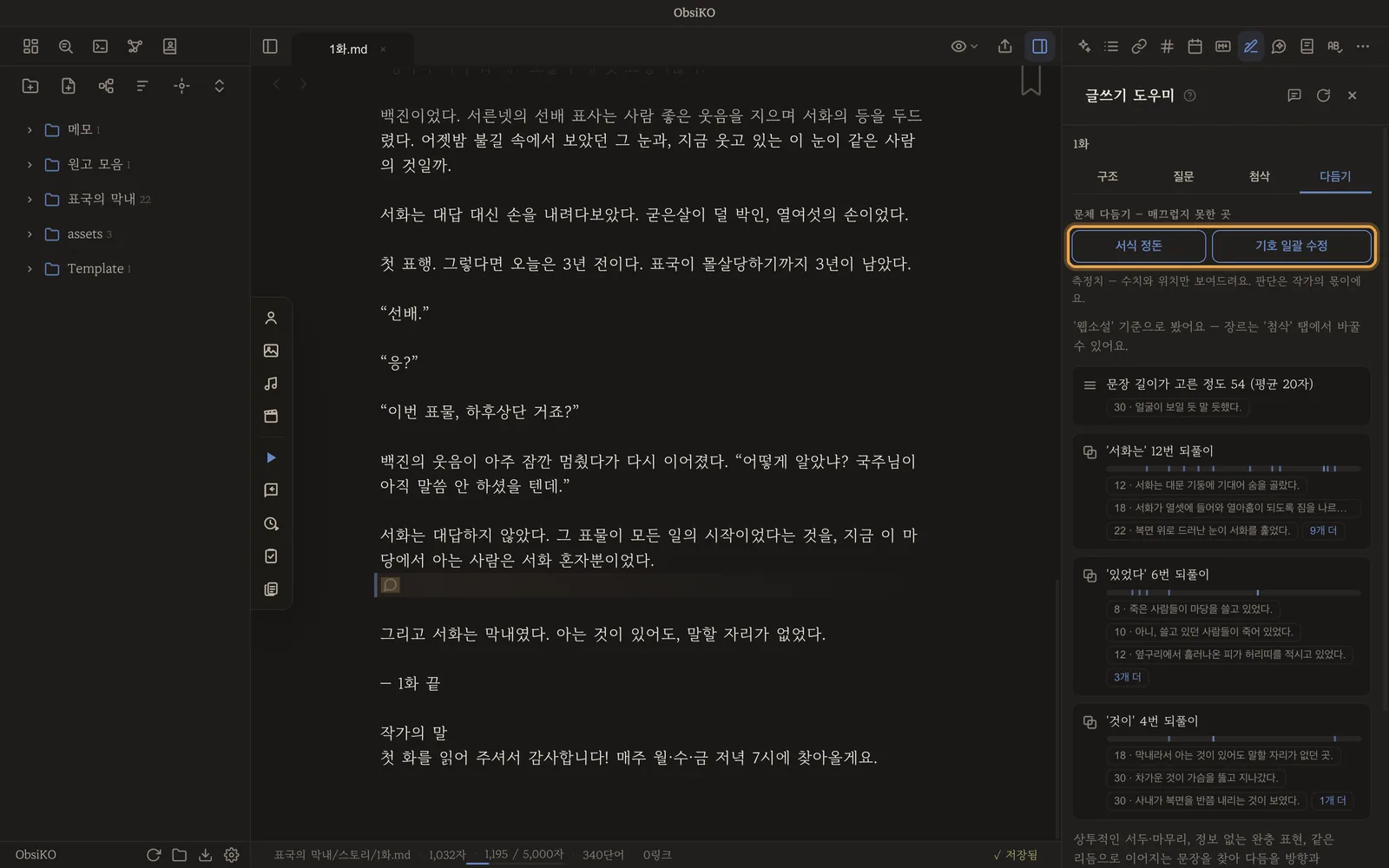1389x868 pixels.
Task: Open the search magnifier in left sidebar
Action: tap(65, 47)
